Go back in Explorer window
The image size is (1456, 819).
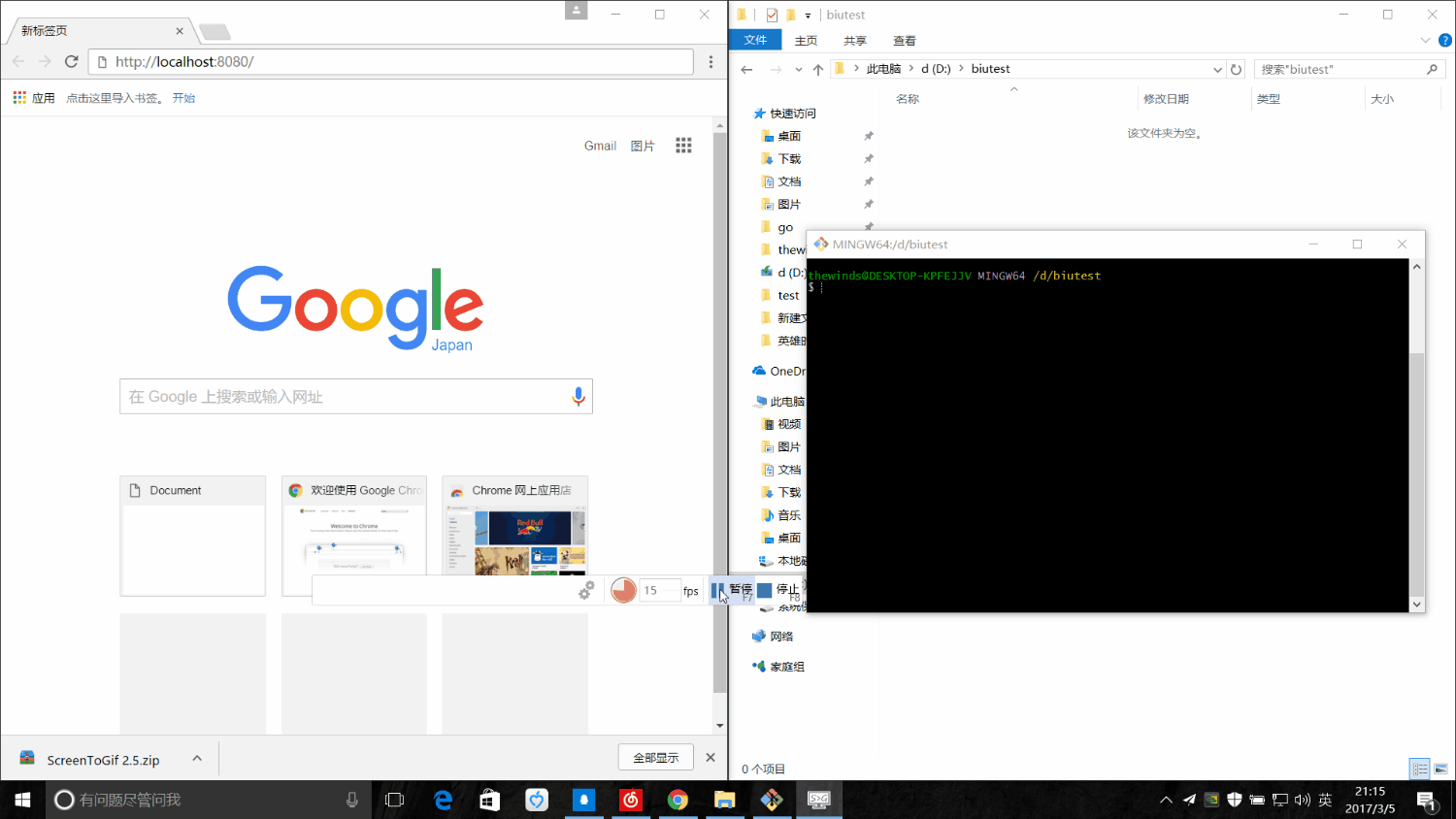[745, 69]
